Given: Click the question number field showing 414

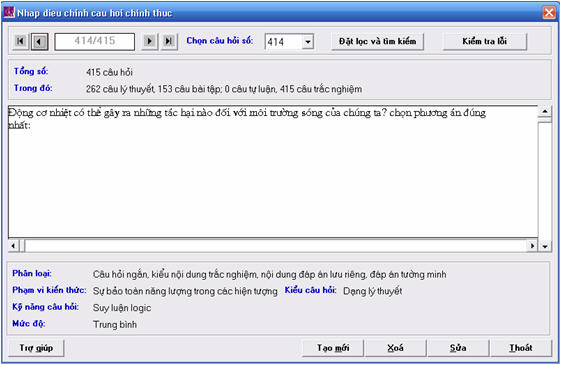Looking at the screenshot, I should (x=283, y=42).
